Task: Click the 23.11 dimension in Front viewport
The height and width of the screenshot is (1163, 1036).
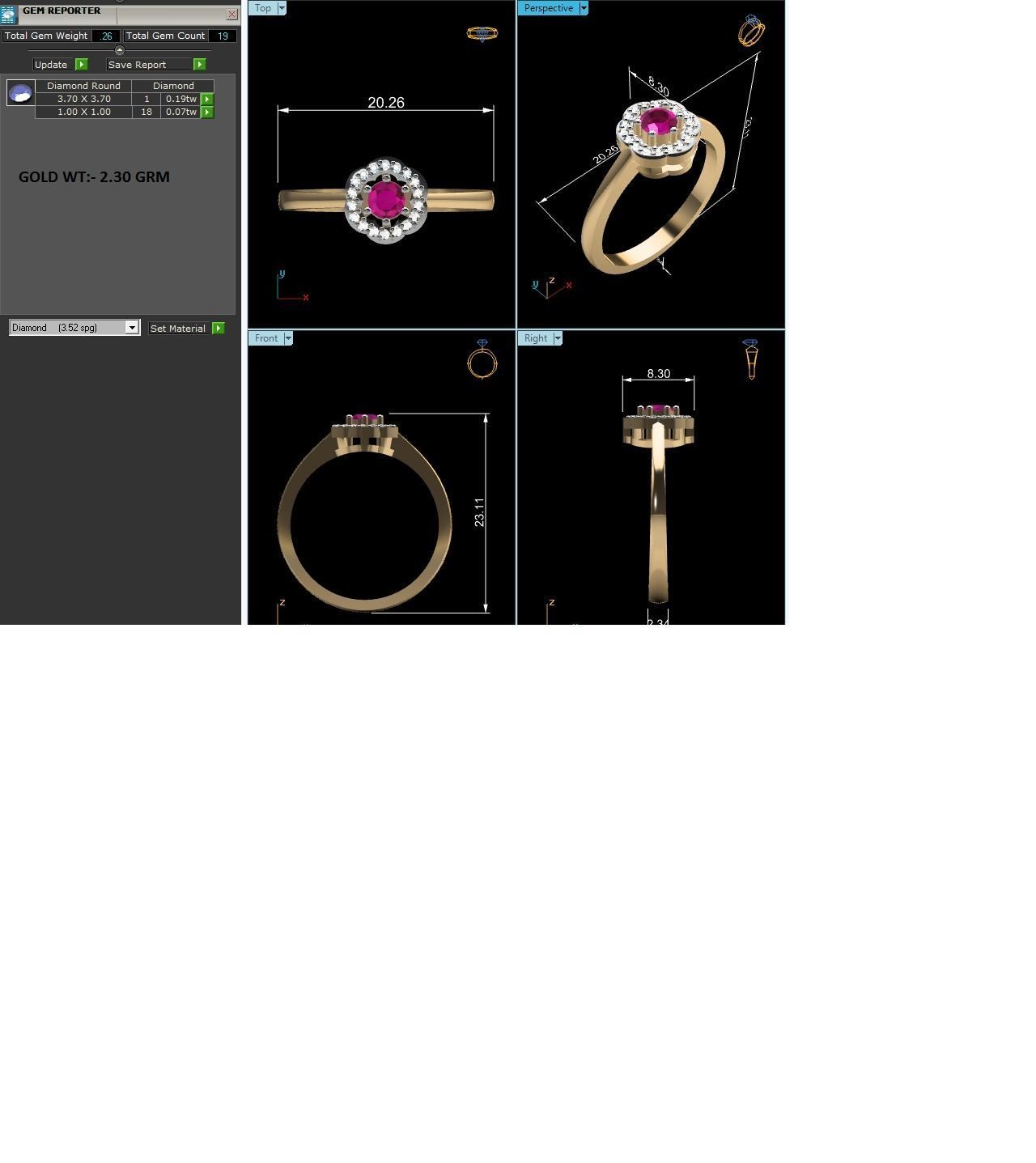Action: [479, 512]
